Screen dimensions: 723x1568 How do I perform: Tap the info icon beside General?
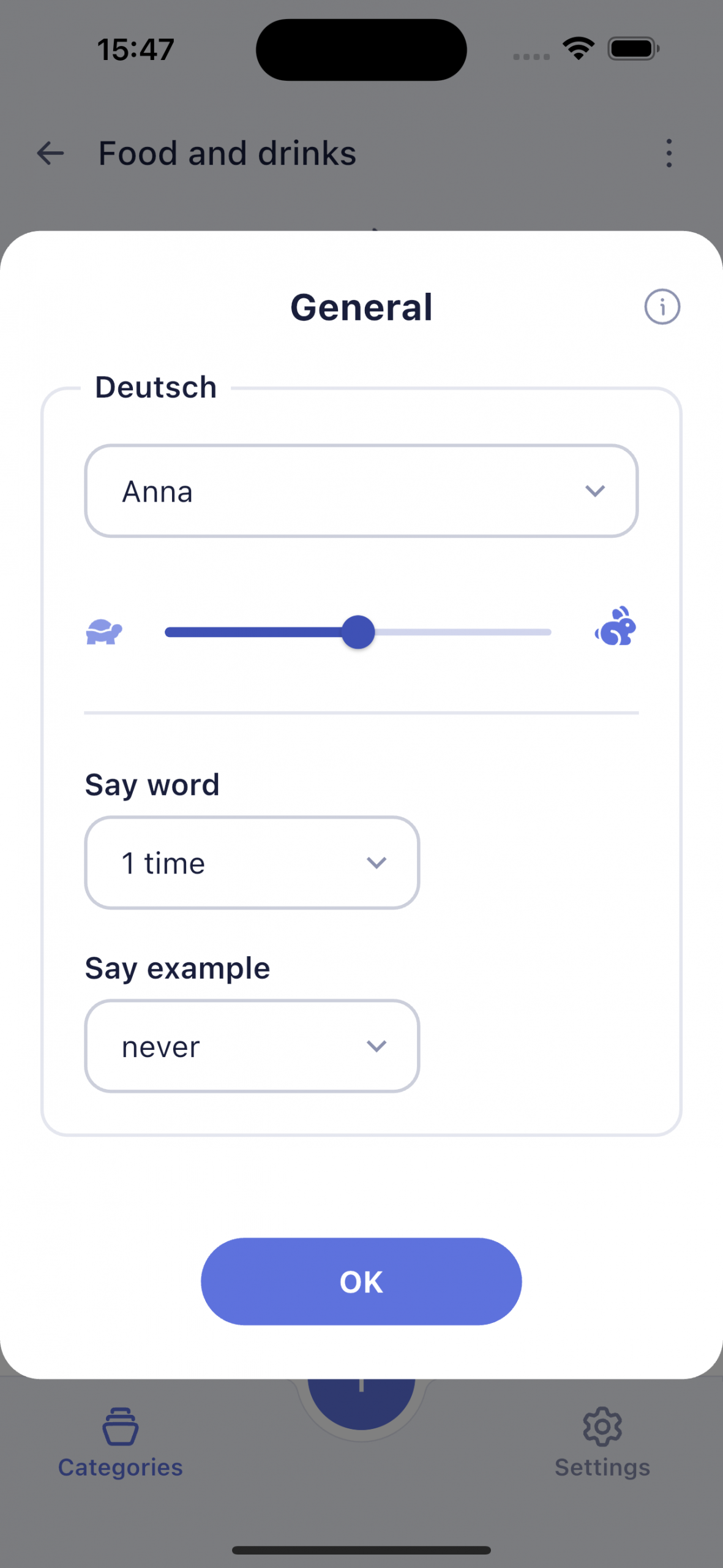(662, 306)
